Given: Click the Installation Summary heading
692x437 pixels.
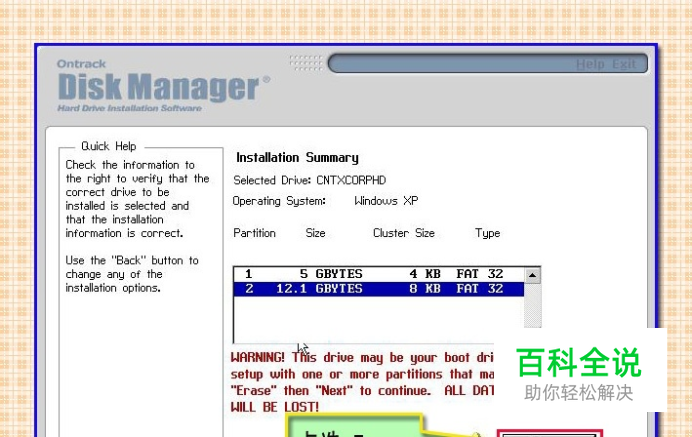Looking at the screenshot, I should point(297,158).
